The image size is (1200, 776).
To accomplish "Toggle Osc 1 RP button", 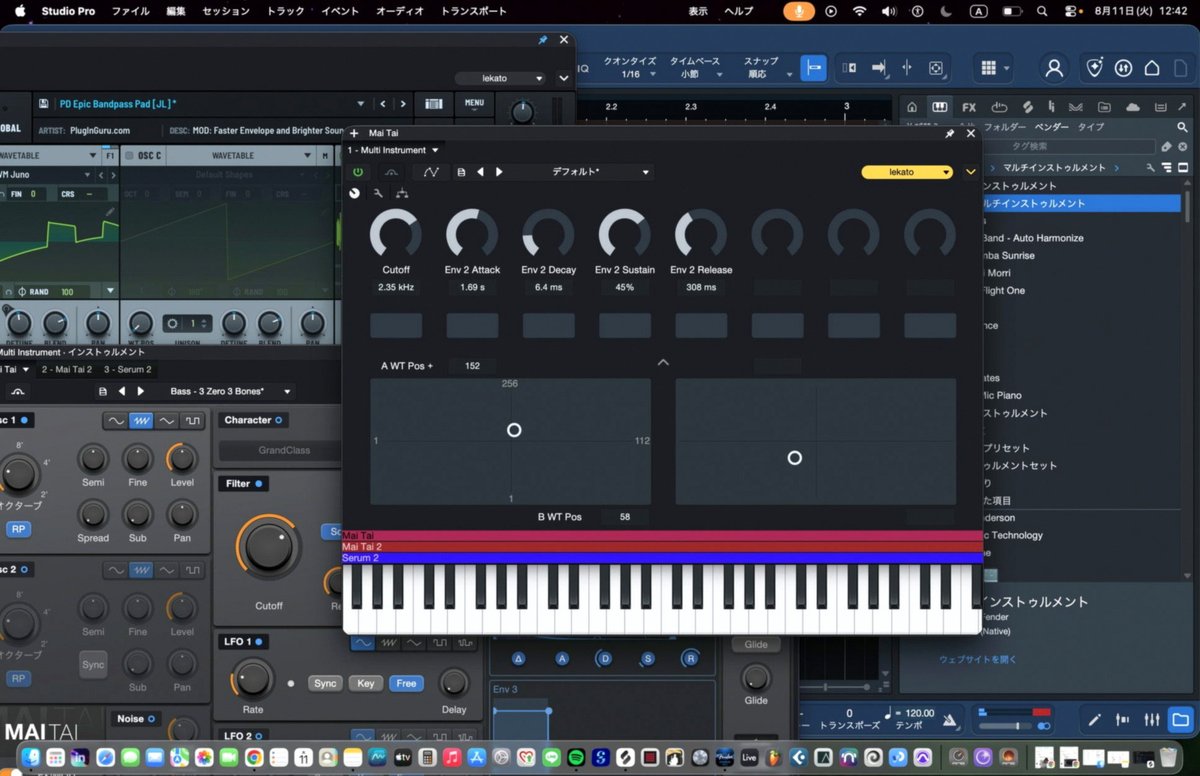I will (x=18, y=529).
